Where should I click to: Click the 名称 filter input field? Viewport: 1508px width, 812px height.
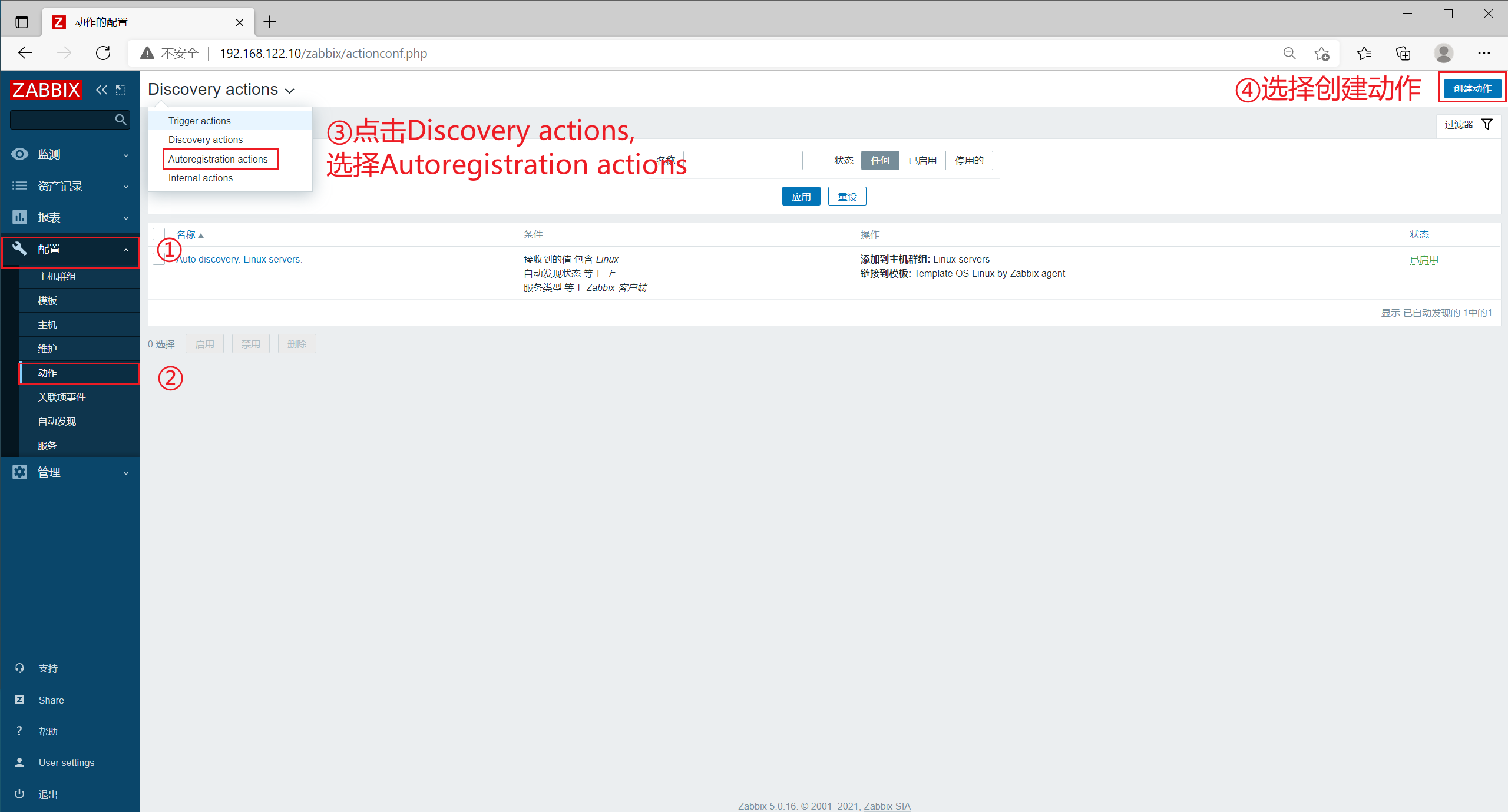click(x=743, y=160)
